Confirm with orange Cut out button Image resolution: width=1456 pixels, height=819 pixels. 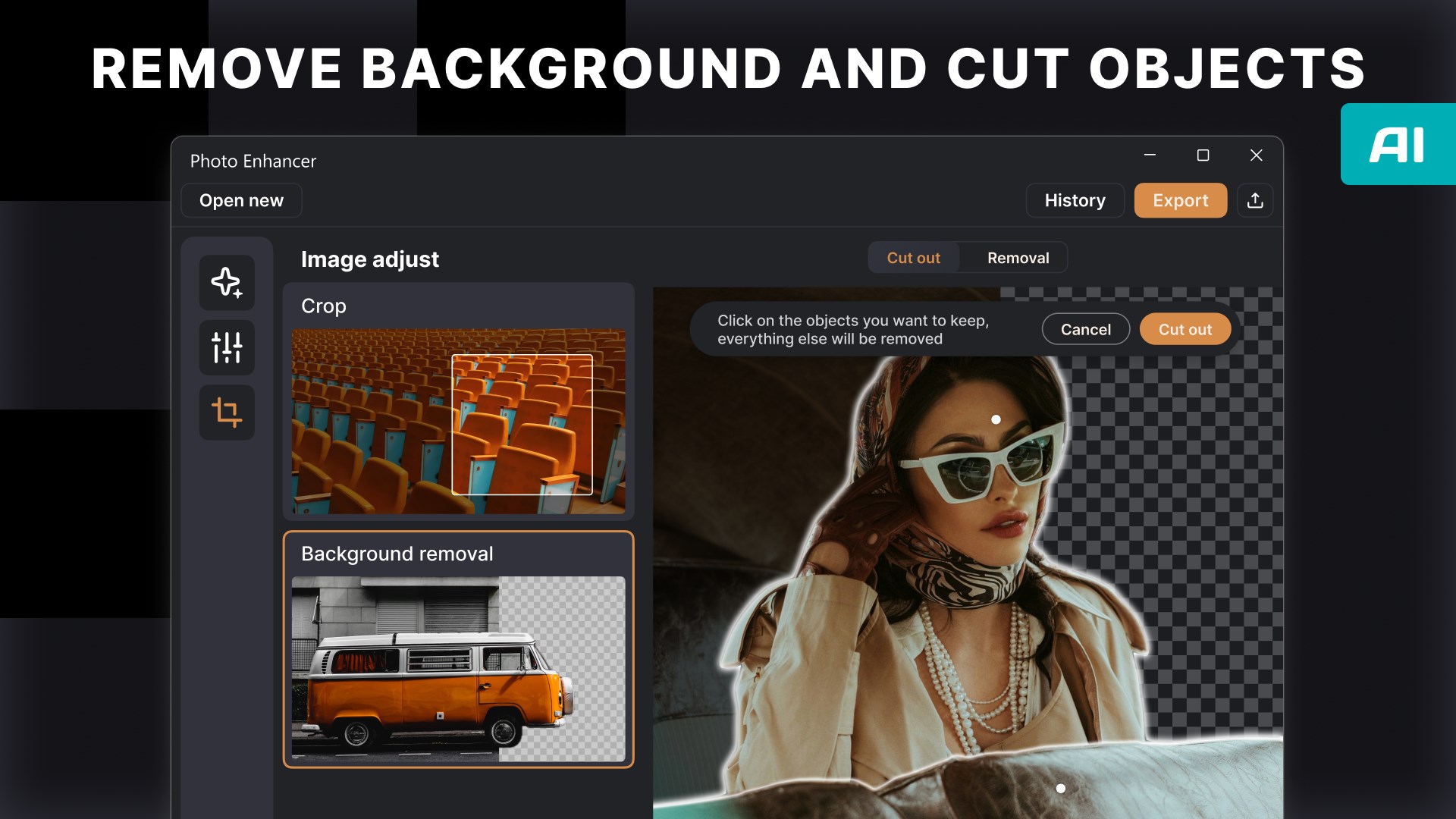pos(1185,329)
